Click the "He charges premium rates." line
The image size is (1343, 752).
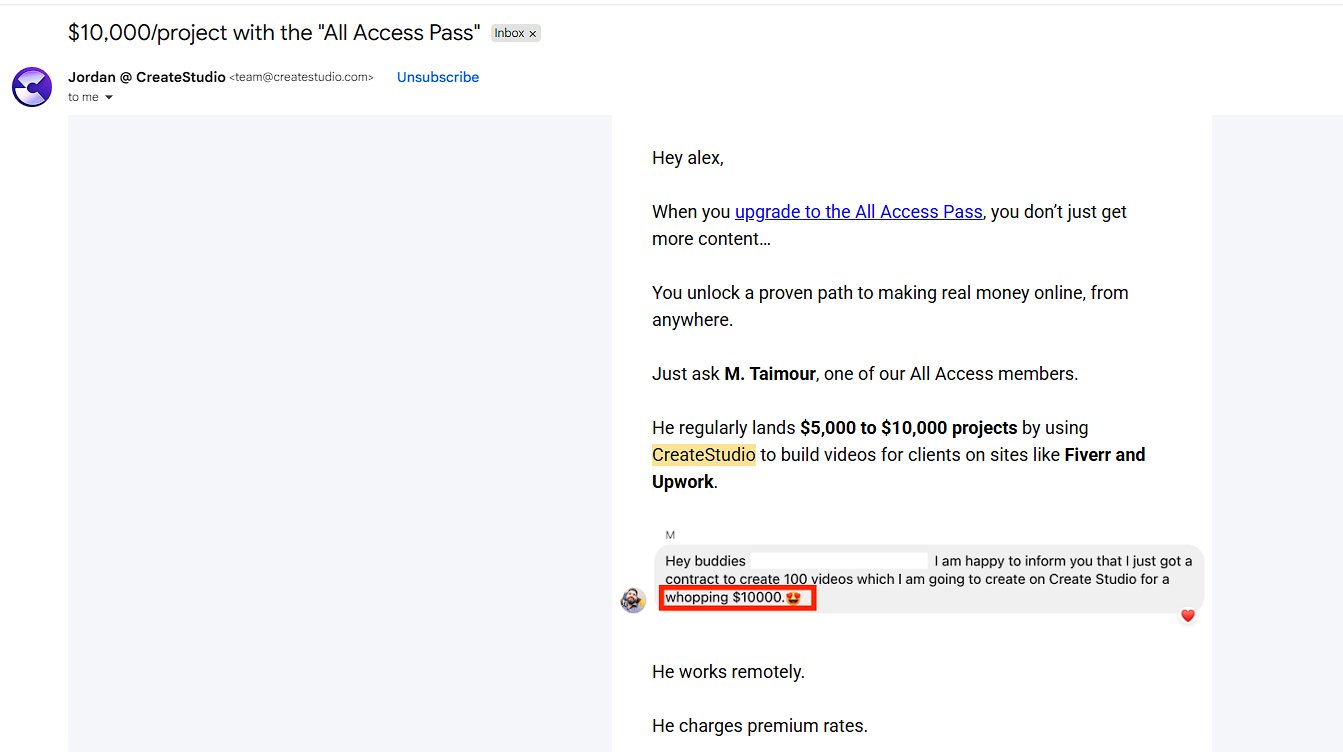760,726
